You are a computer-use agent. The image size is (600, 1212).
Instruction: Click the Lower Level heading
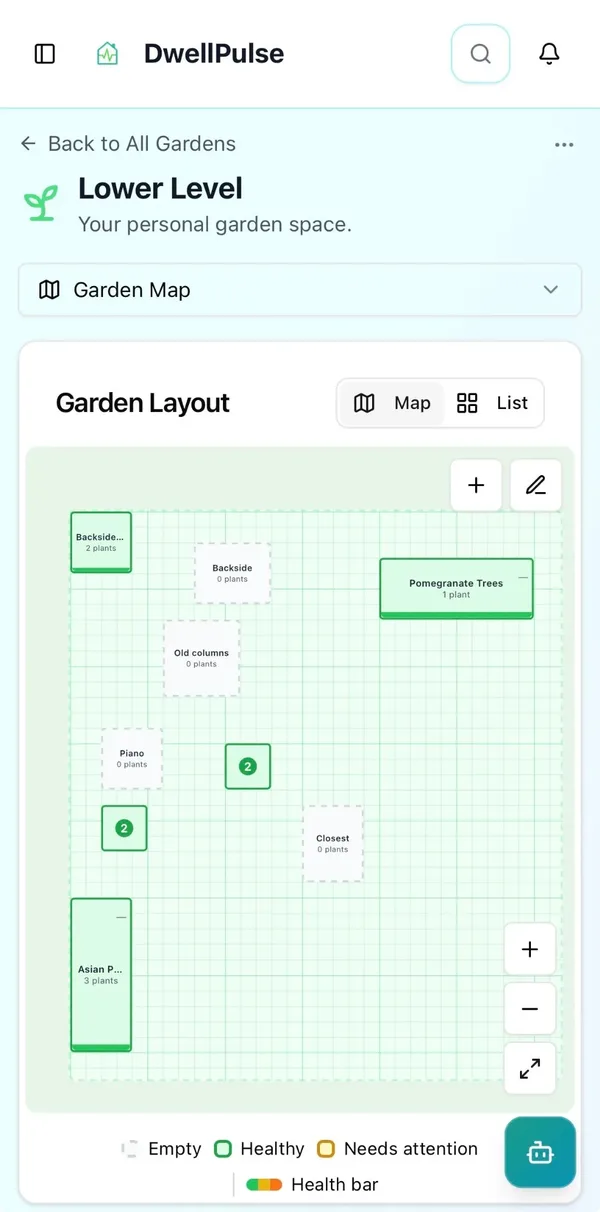[161, 189]
